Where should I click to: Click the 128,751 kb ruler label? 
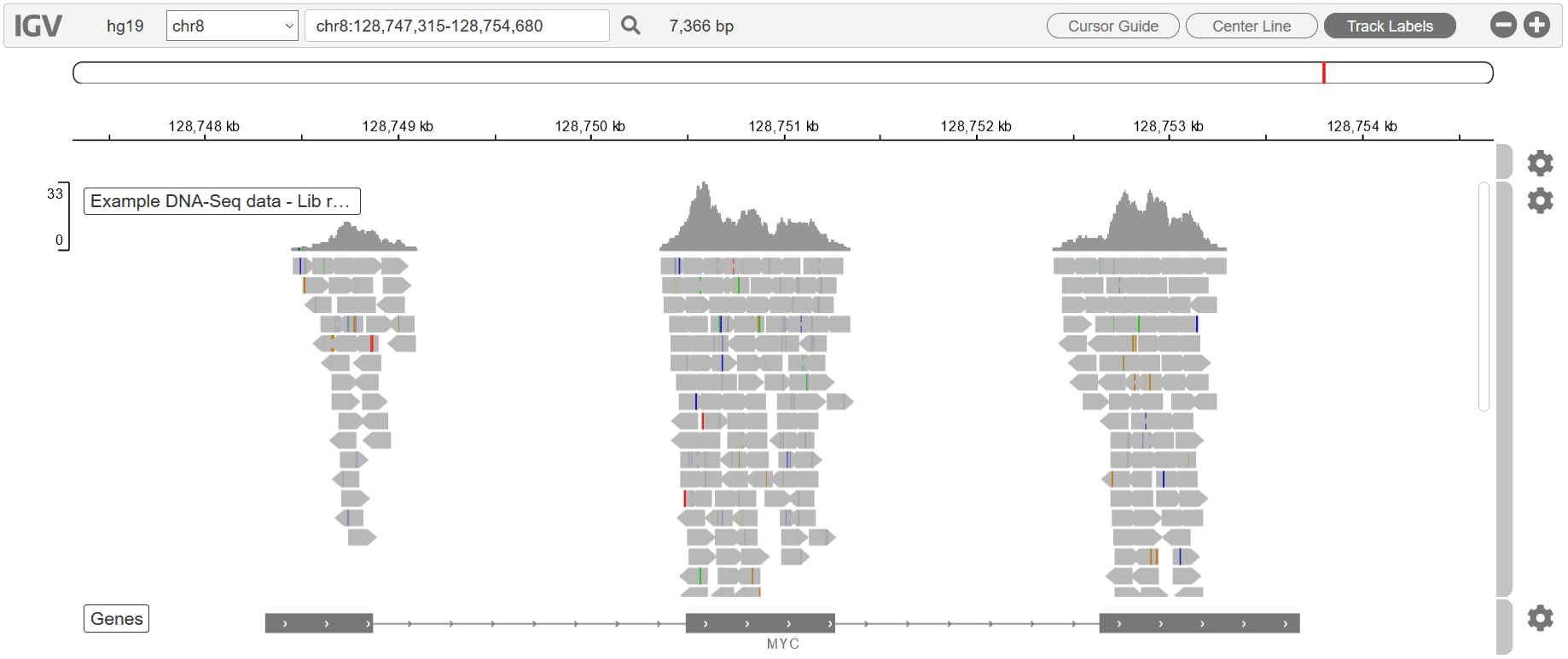pyautogui.click(x=783, y=126)
